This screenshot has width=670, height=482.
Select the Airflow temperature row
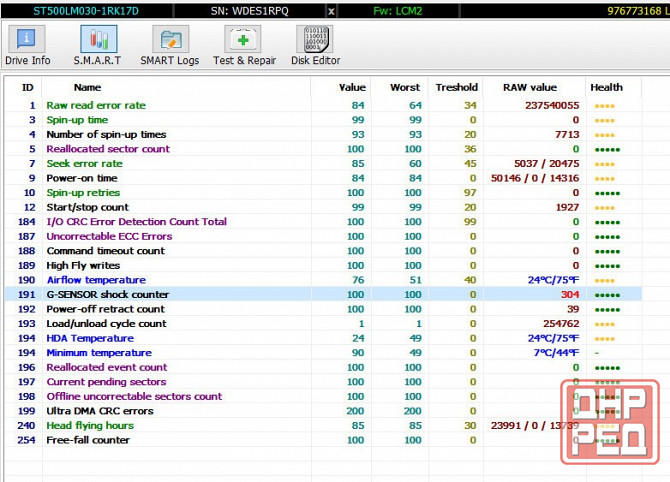(323, 279)
